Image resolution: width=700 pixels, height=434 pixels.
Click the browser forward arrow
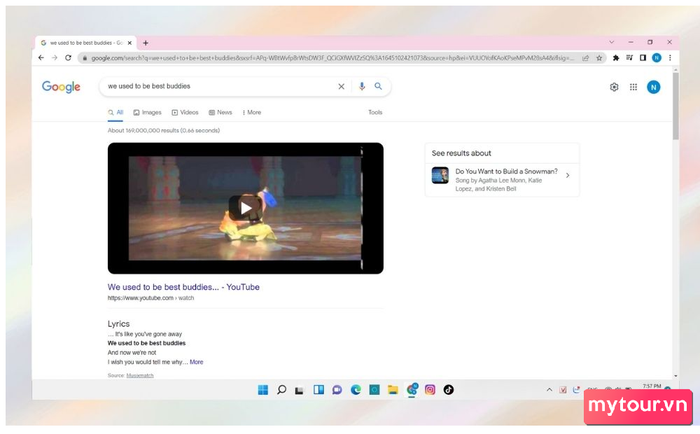click(x=54, y=58)
